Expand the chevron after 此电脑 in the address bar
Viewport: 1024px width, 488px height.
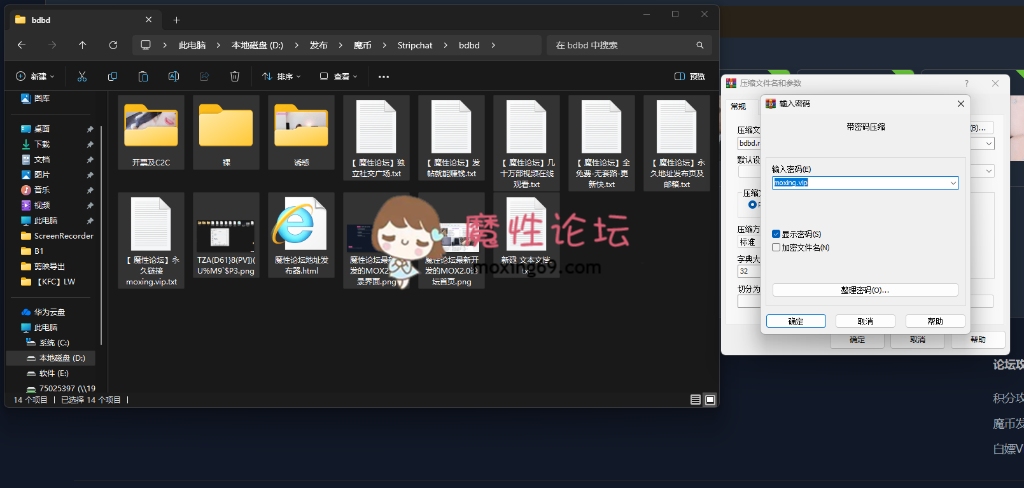tap(220, 45)
